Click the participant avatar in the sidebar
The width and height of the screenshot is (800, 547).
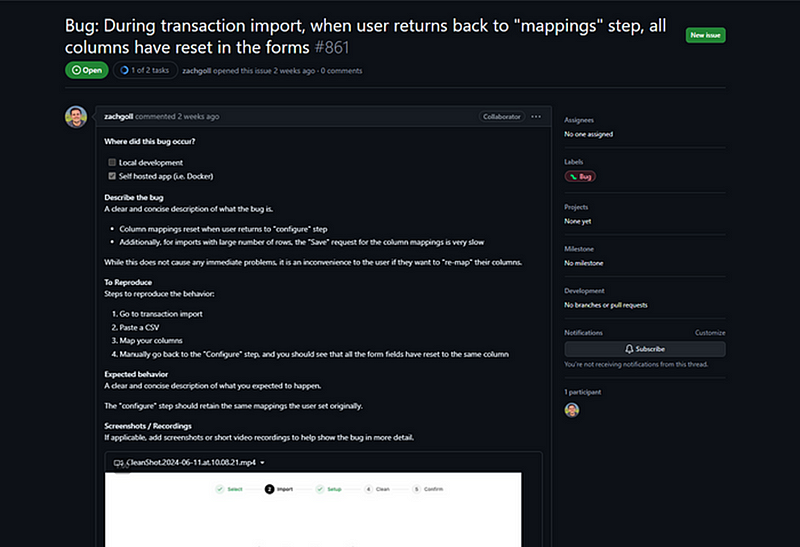[x=571, y=410]
